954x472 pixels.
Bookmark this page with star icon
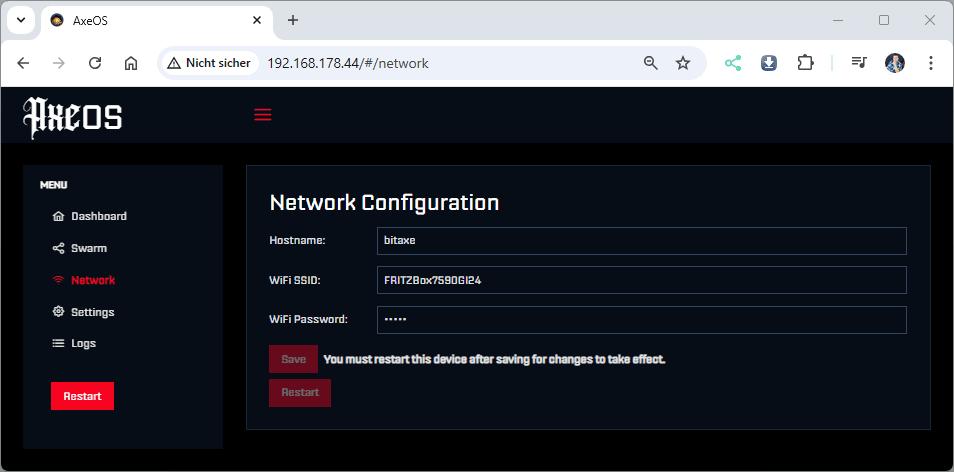tap(683, 63)
